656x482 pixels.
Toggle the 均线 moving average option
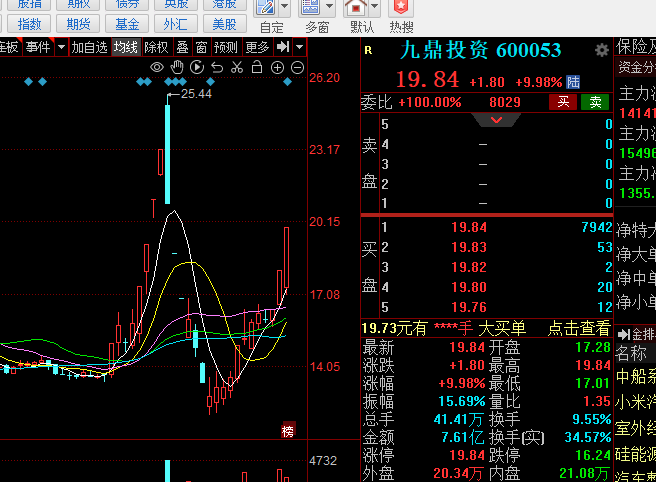tap(126, 47)
